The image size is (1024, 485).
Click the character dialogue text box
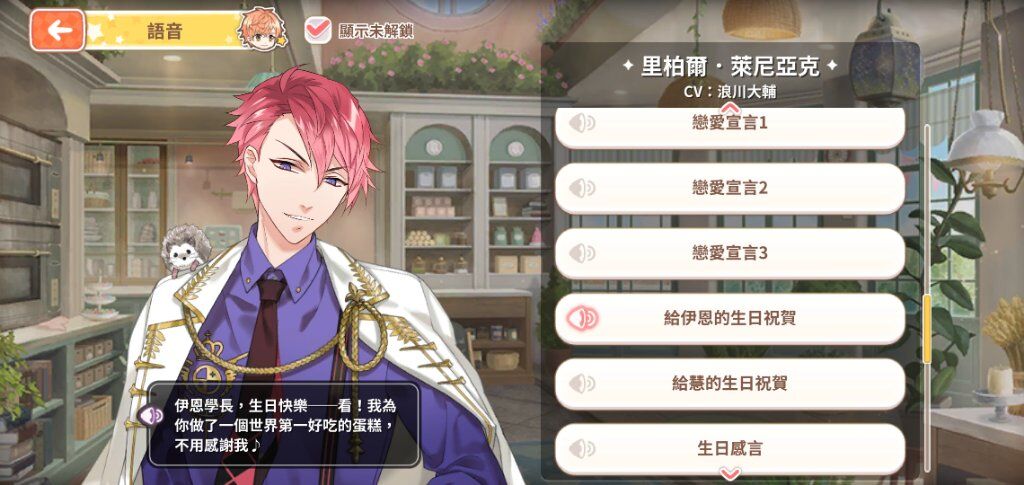(x=283, y=424)
